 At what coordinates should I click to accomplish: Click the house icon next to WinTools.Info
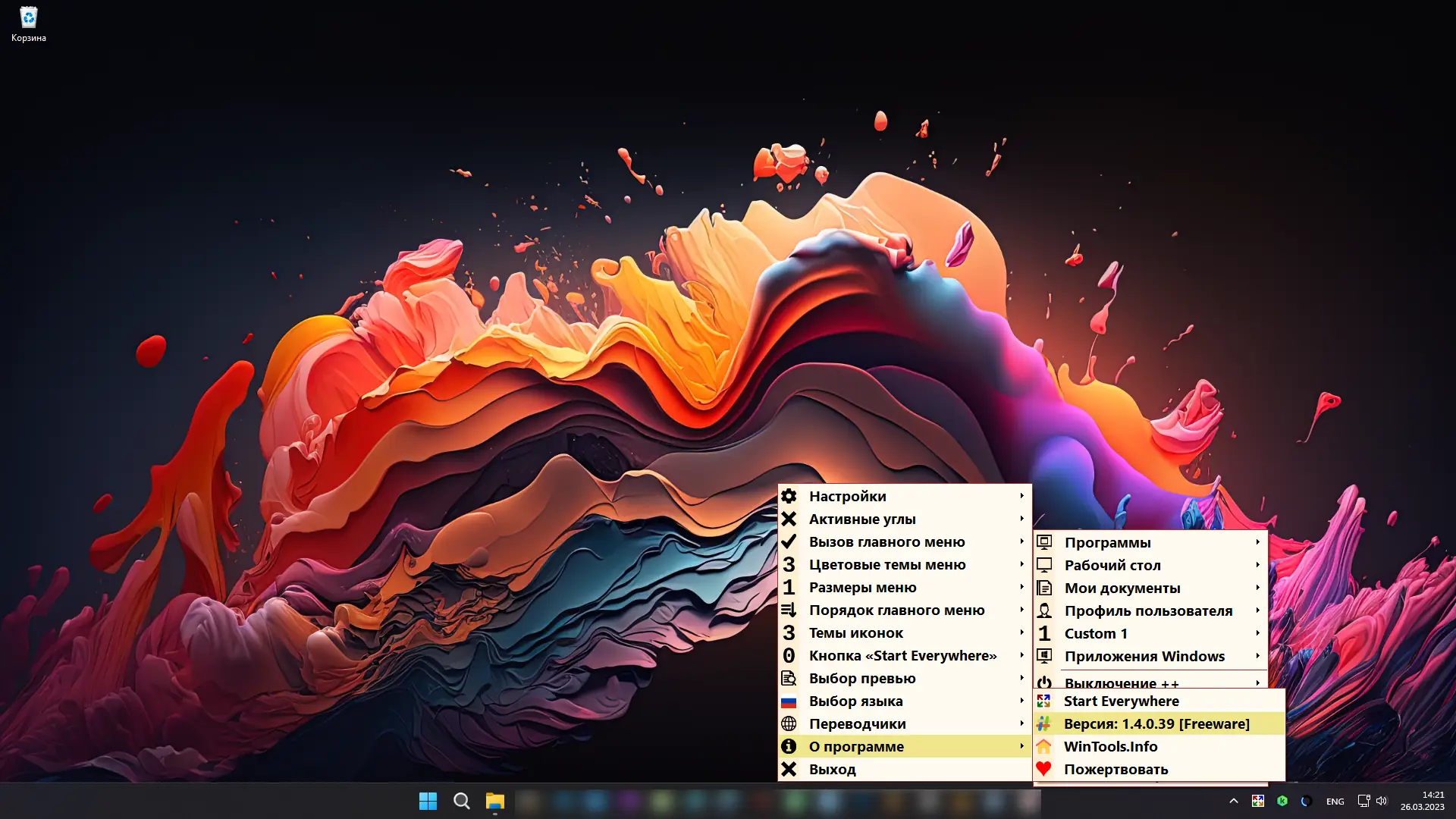click(x=1043, y=747)
